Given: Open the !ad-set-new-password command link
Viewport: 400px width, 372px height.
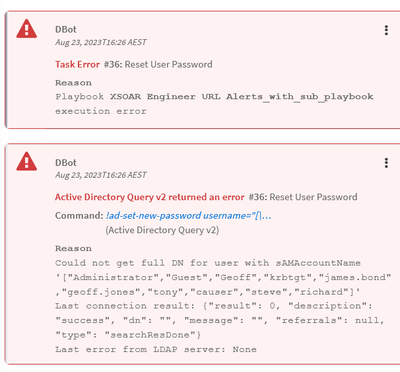Looking at the screenshot, I should point(189,216).
